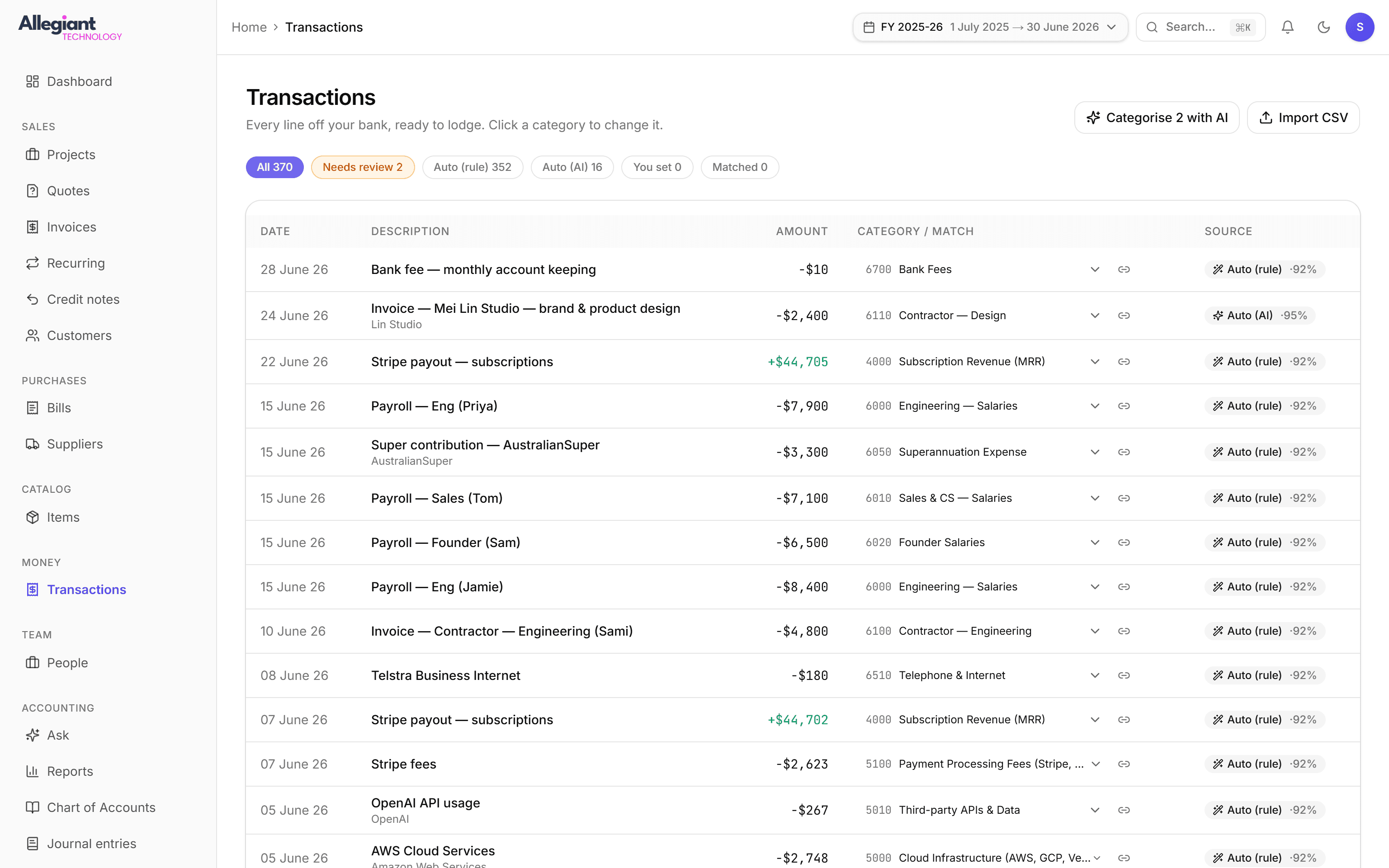The image size is (1389, 868).
Task: Expand category dropdown for Bank Fees
Action: (x=1095, y=269)
